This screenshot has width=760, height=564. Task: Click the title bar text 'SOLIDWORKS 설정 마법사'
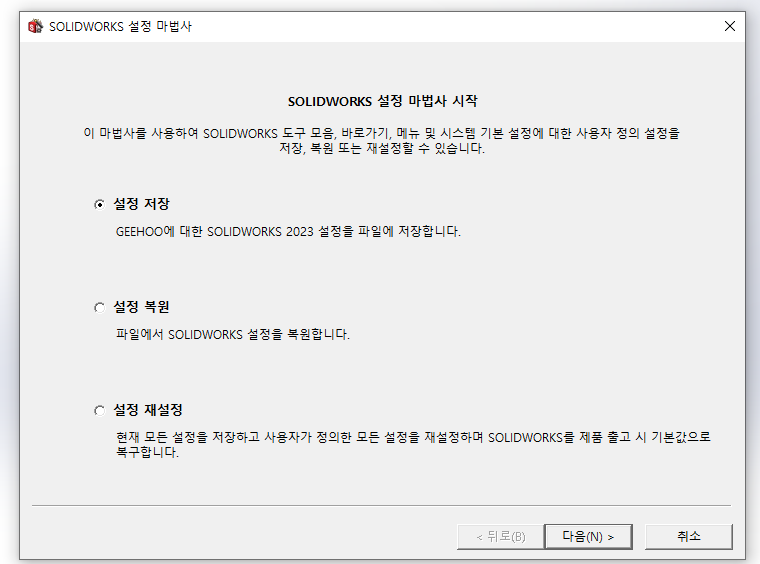[x=120, y=26]
